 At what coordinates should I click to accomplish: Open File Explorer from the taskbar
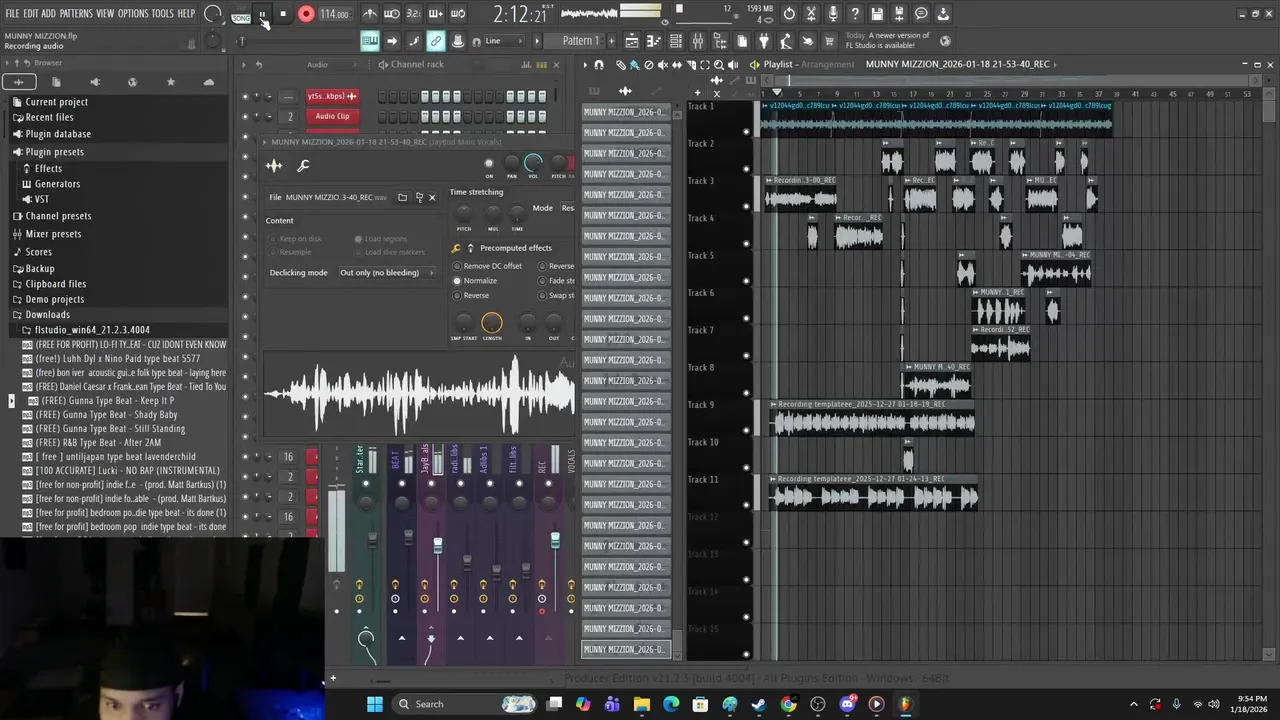click(x=642, y=704)
